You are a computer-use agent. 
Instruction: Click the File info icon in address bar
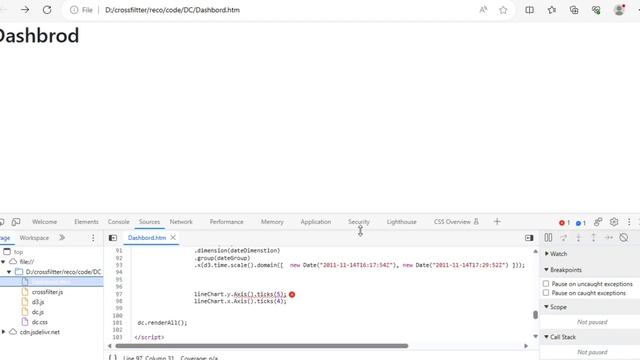74,10
